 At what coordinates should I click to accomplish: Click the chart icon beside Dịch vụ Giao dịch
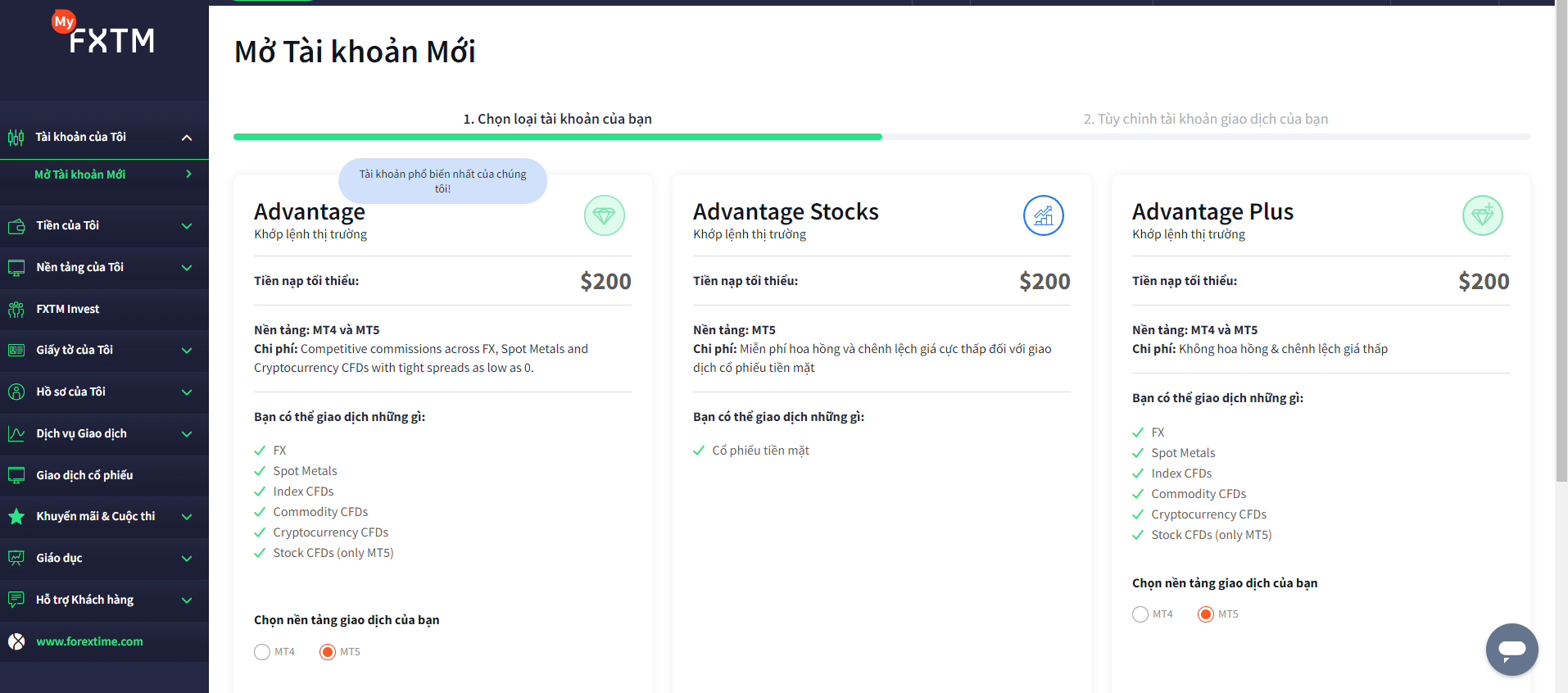point(16,434)
